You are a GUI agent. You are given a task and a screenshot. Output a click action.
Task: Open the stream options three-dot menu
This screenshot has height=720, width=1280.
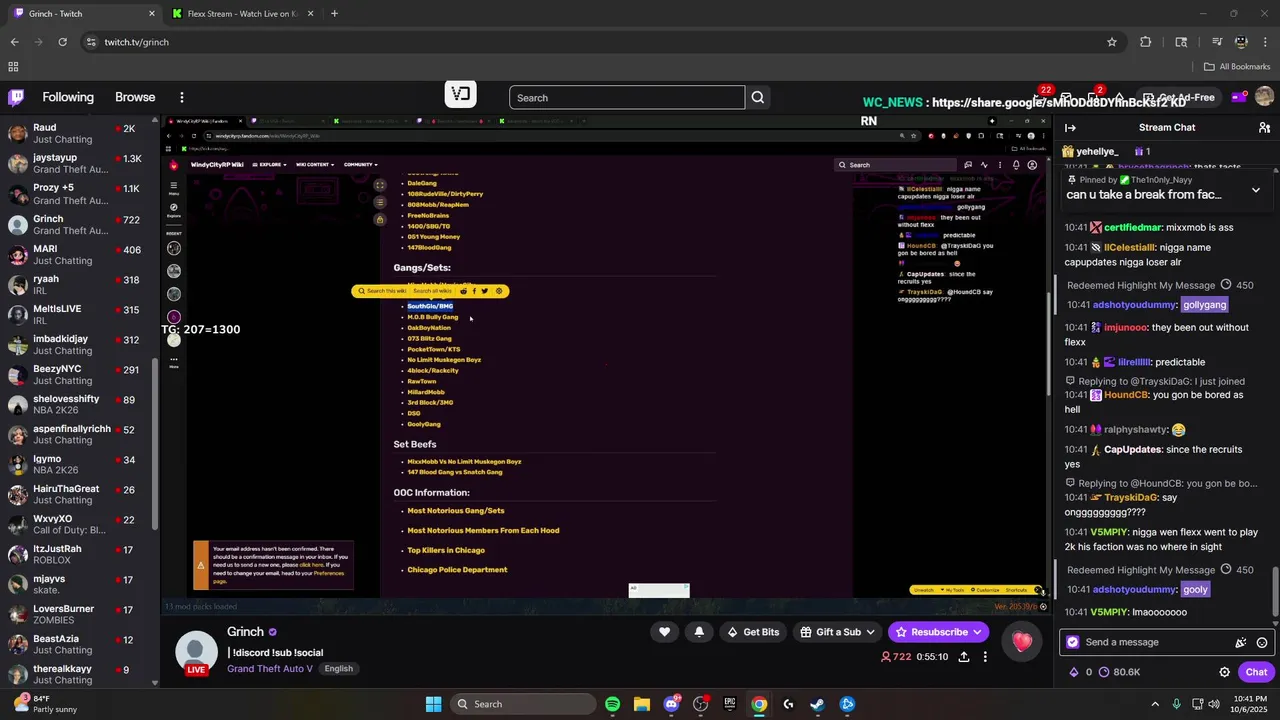(985, 657)
